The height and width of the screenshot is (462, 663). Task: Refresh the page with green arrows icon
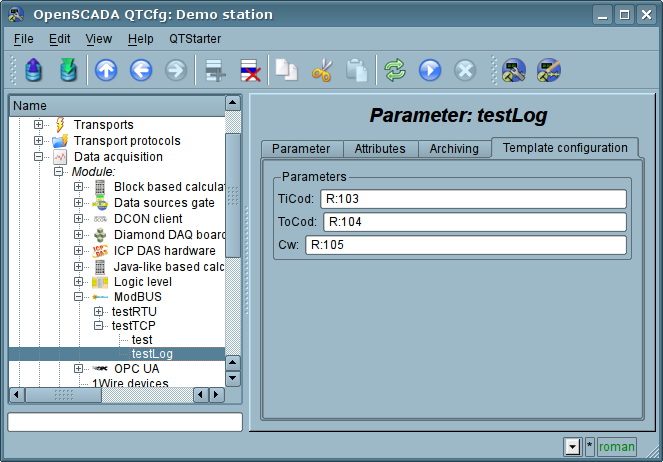(x=395, y=70)
